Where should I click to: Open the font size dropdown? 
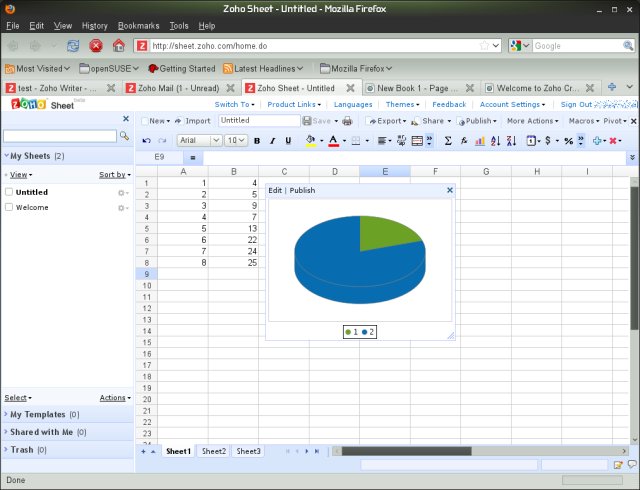(x=236, y=141)
